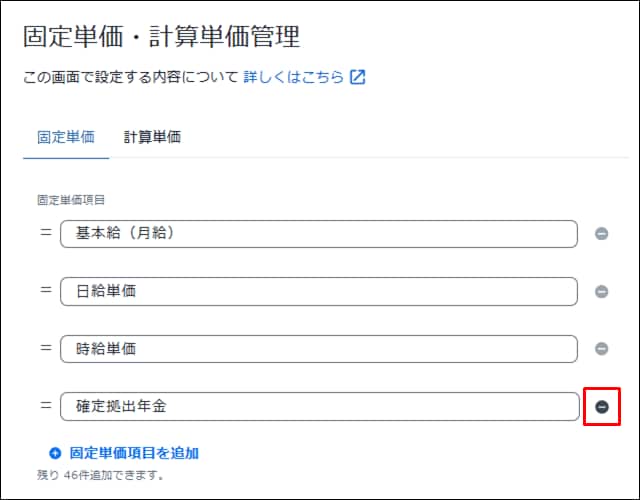This screenshot has width=640, height=500.
Task: Focus the 時給単価 input field
Action: [319, 349]
